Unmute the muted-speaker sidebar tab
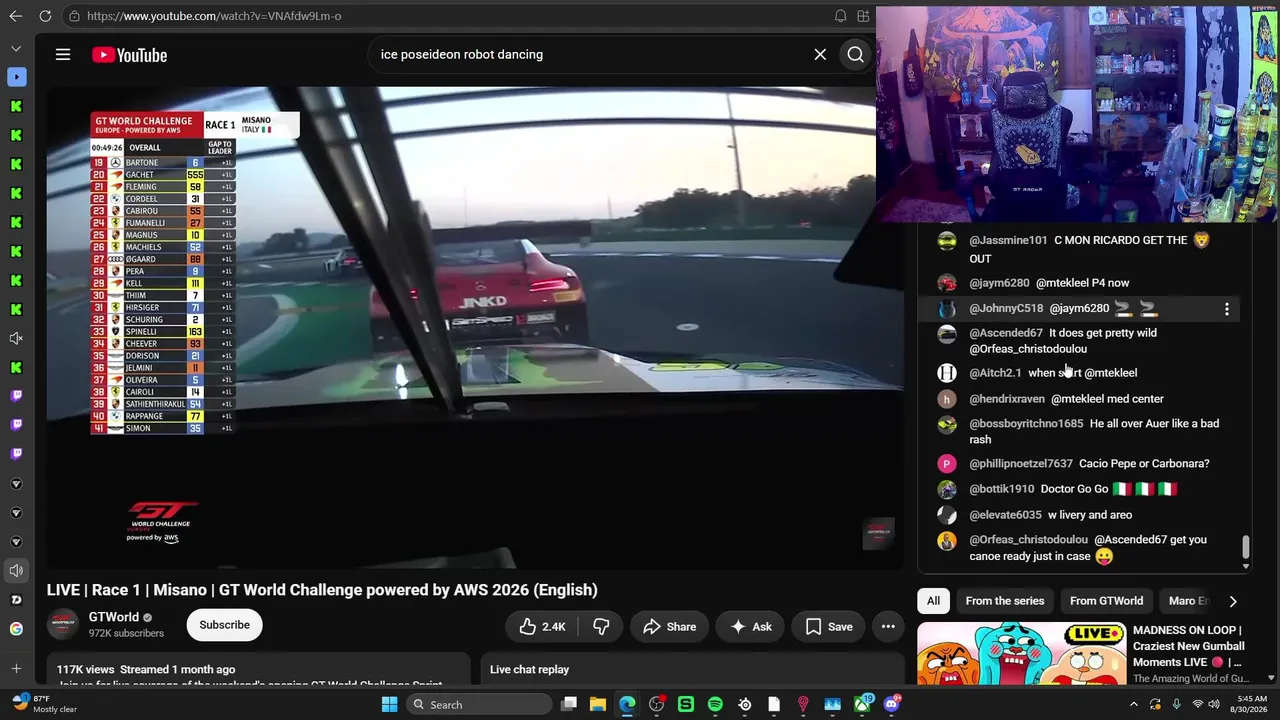This screenshot has height=720, width=1280. click(x=16, y=339)
